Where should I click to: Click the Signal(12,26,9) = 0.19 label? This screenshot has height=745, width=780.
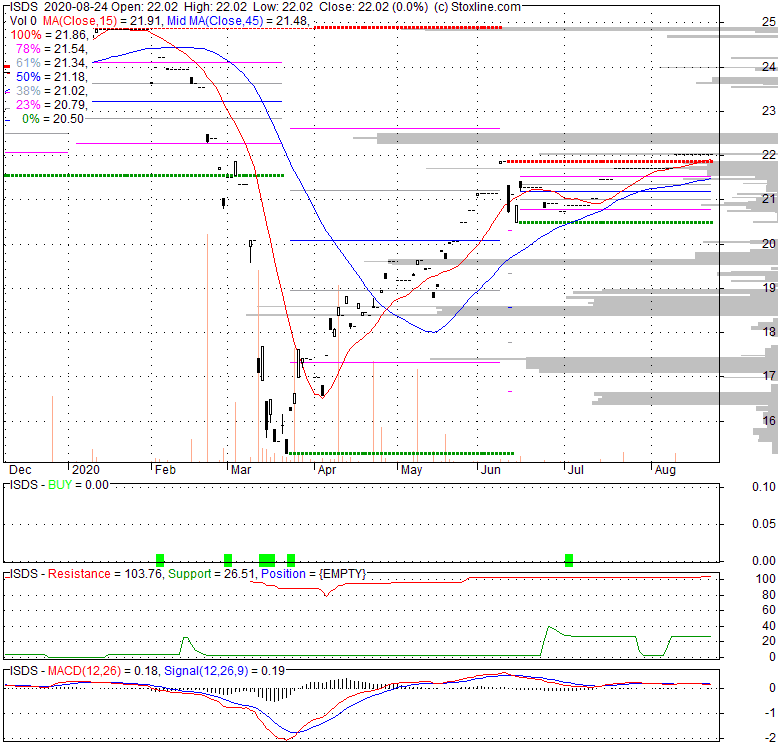(224, 671)
